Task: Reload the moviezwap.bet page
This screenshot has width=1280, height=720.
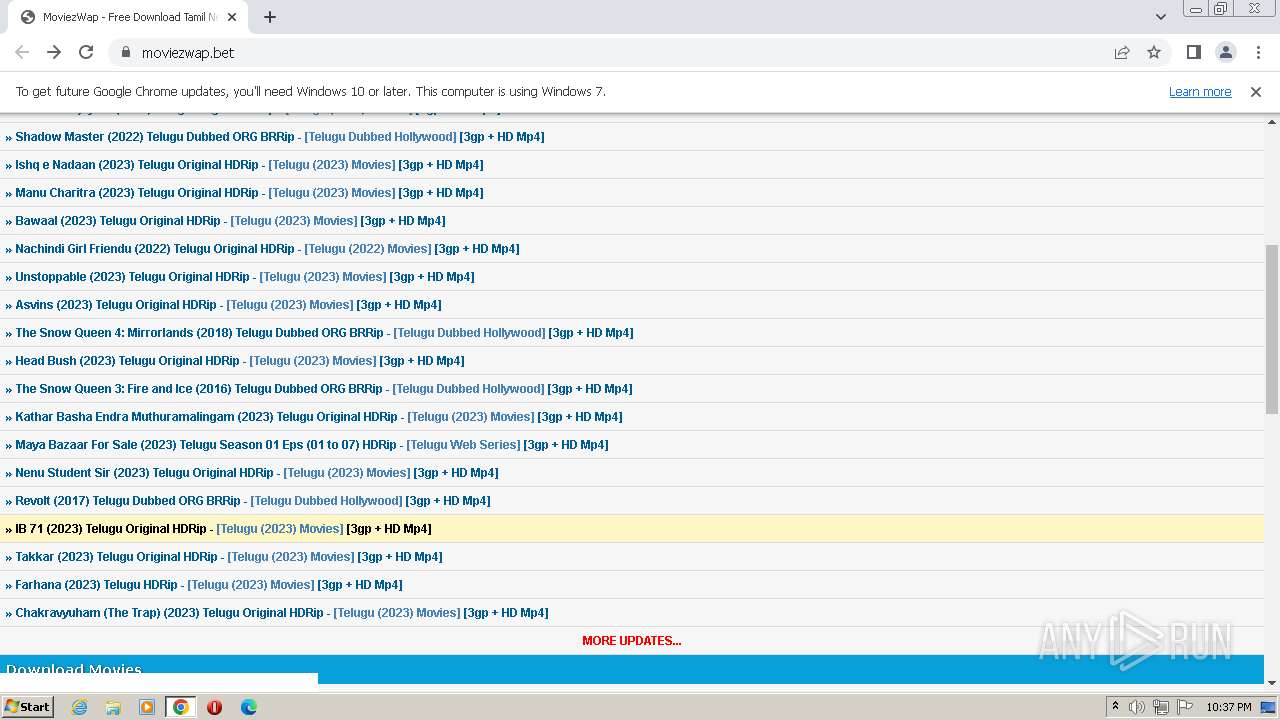Action: 86,52
